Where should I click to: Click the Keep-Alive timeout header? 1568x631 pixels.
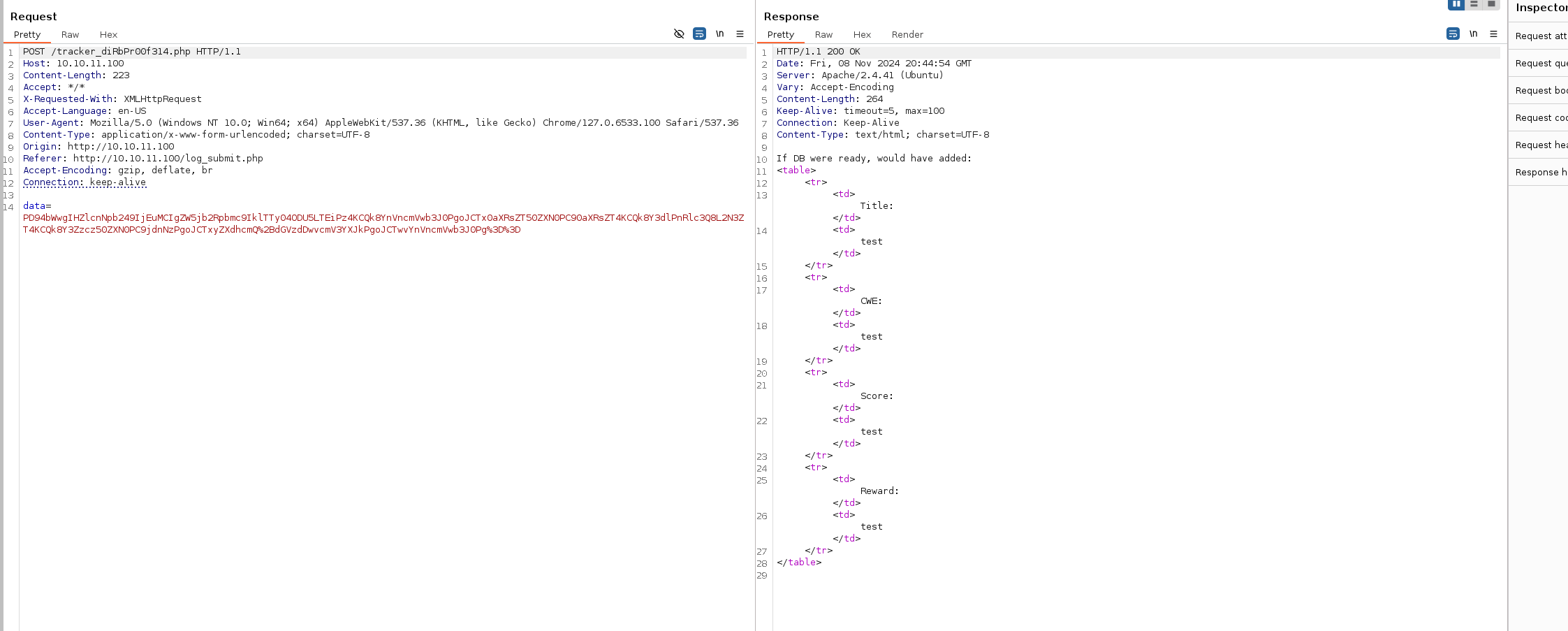(x=860, y=111)
